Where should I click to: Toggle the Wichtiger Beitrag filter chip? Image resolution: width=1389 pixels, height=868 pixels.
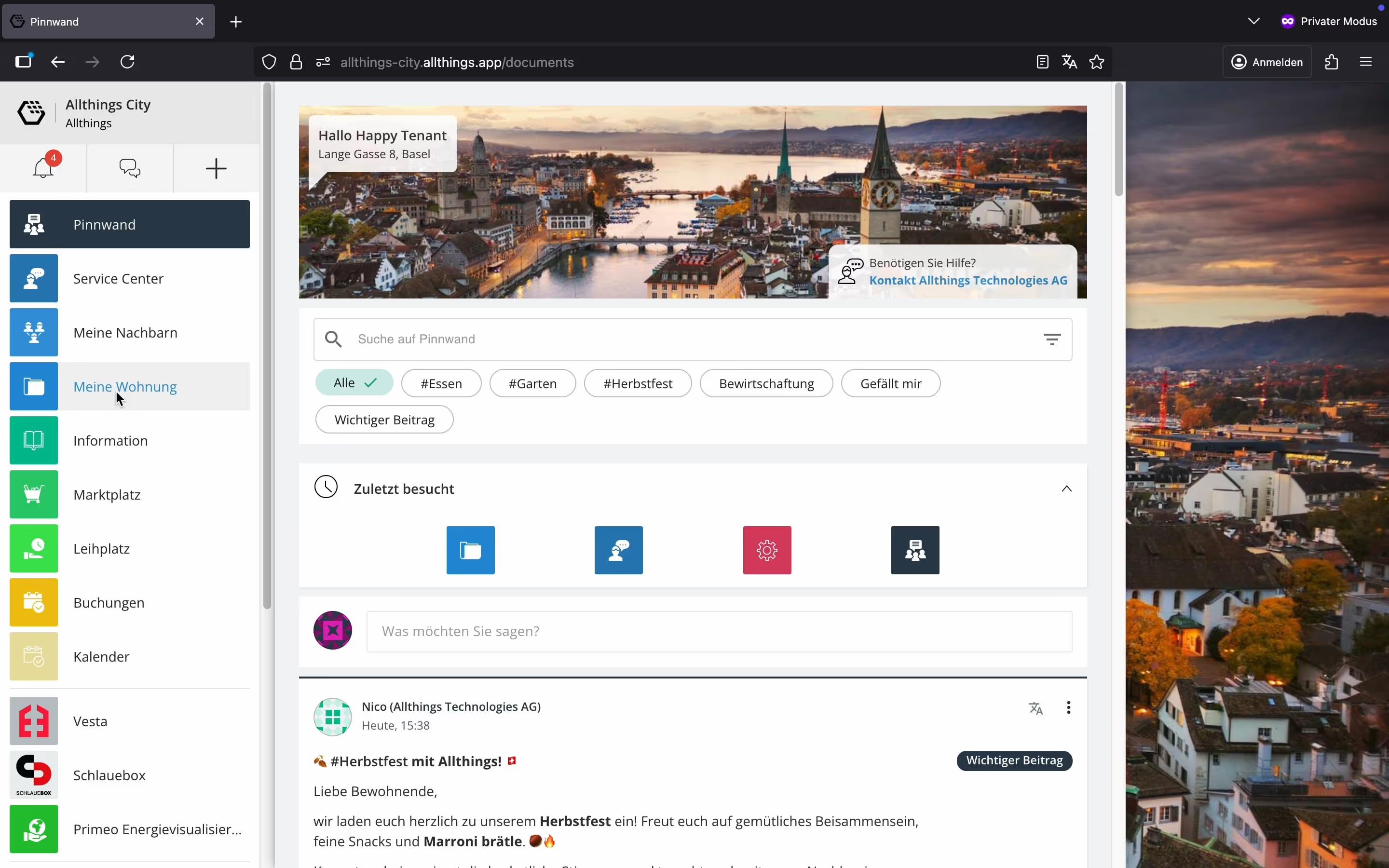tap(384, 420)
